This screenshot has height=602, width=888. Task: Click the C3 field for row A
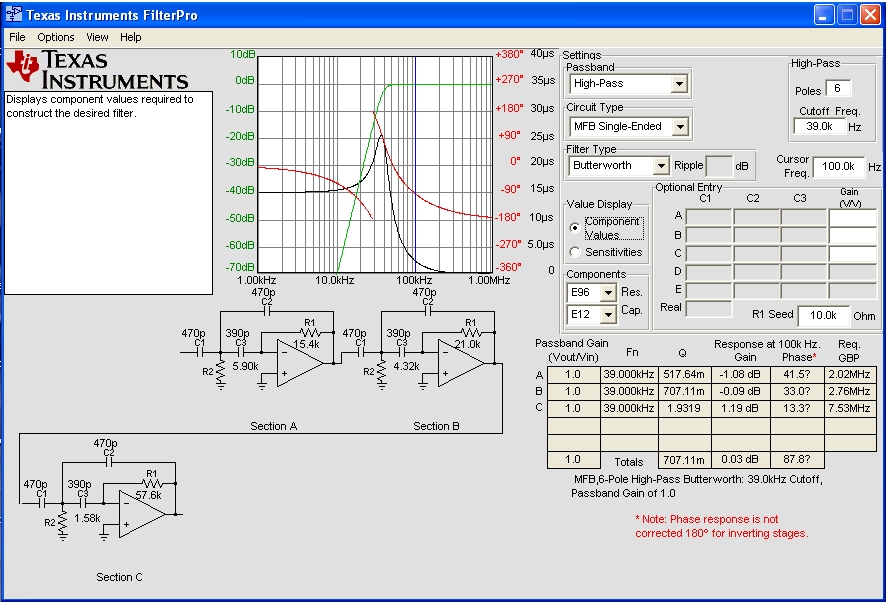pyautogui.click(x=804, y=216)
